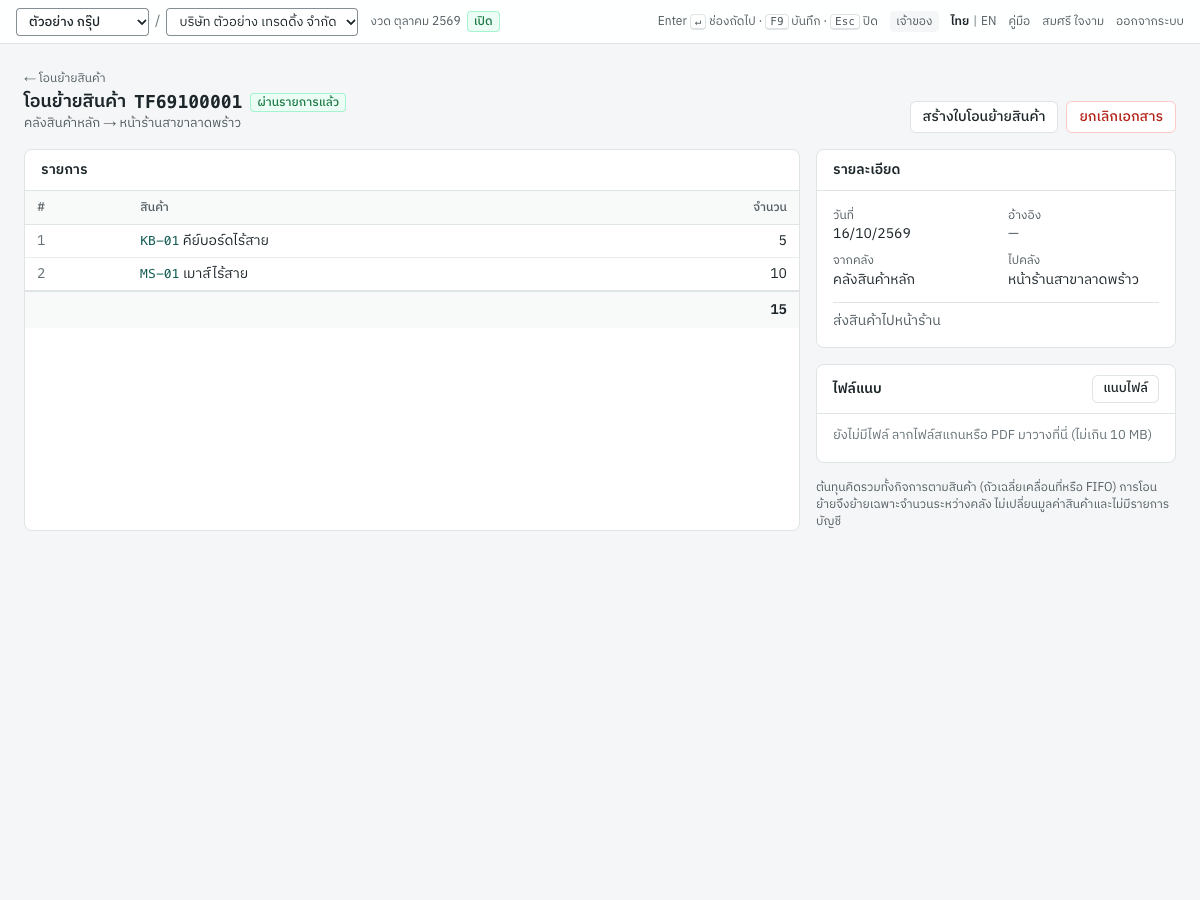The height and width of the screenshot is (900, 1200).
Task: Click destination หน้าร้านสาขาลาดพร้าว in details
Action: point(1073,279)
